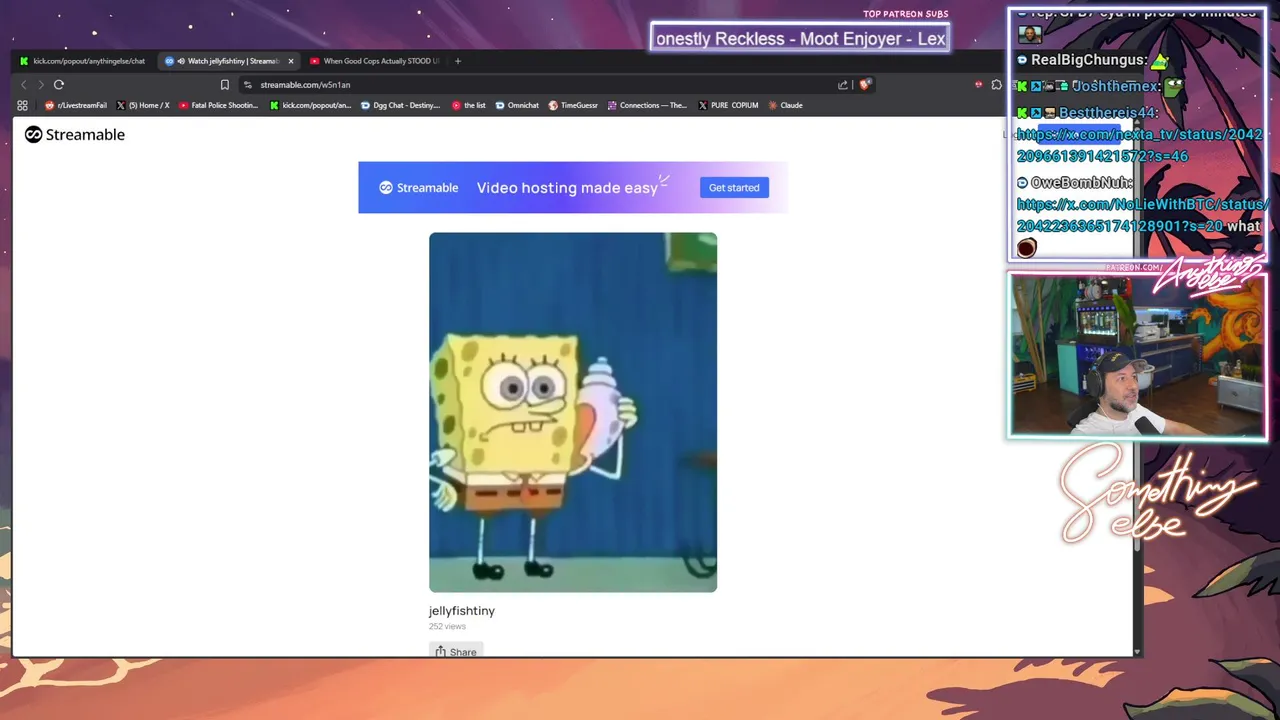1280x720 pixels.
Task: Open the Connections bookmark
Action: tap(647, 105)
